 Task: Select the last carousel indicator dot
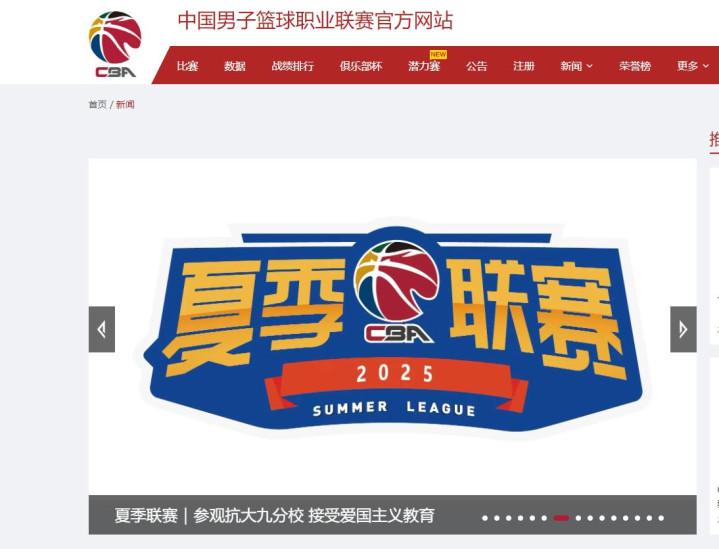point(661,518)
